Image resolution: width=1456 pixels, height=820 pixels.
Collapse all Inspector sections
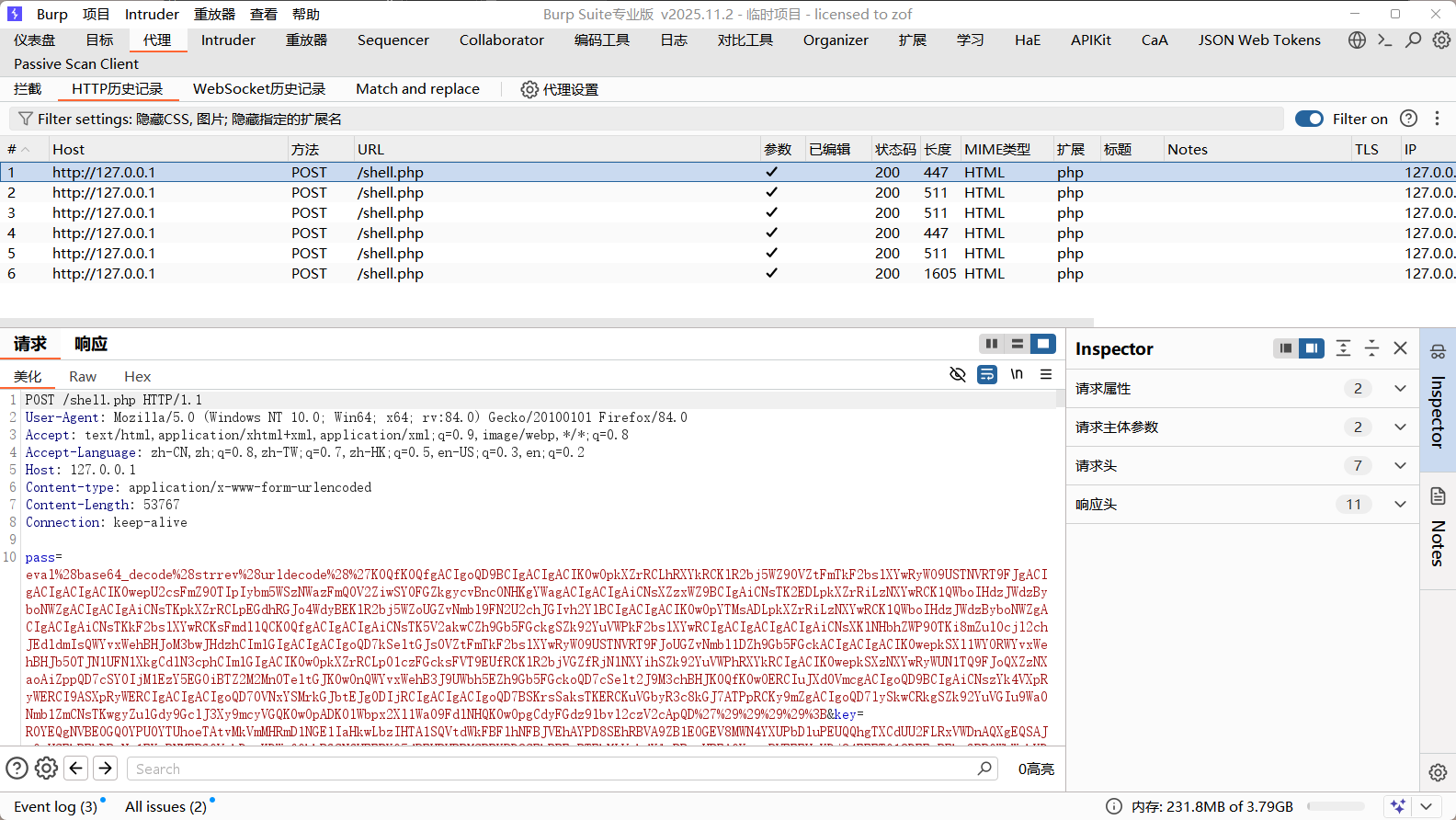coord(1371,348)
